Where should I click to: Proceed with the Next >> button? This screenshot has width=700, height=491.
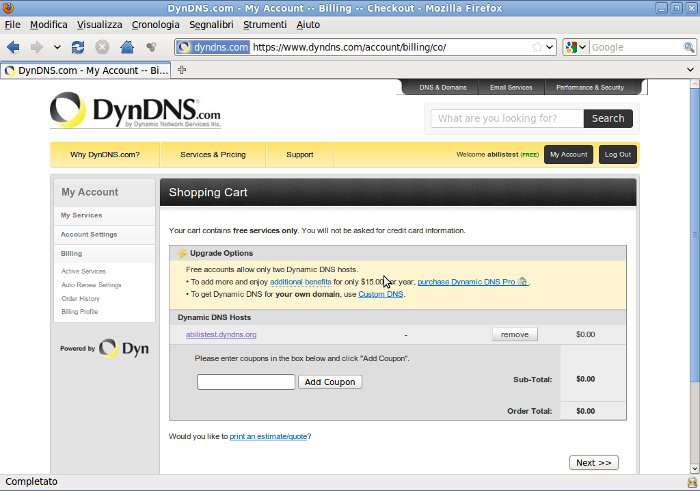(593, 463)
